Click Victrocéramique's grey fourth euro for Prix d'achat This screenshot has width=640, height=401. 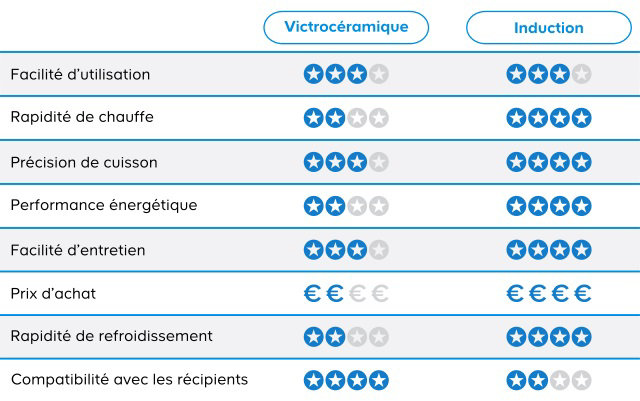click(x=380, y=293)
